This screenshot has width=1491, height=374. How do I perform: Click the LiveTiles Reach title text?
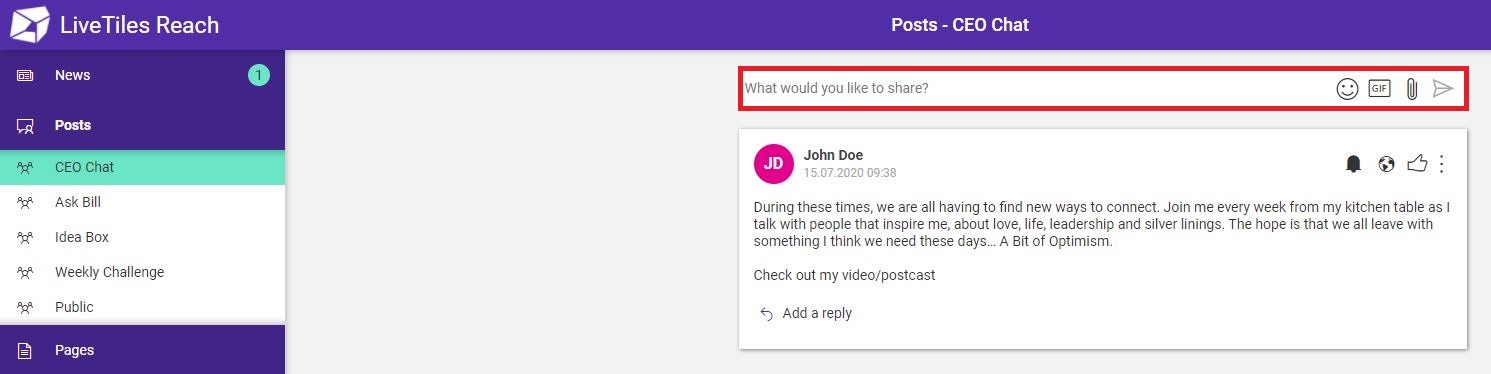pos(139,26)
